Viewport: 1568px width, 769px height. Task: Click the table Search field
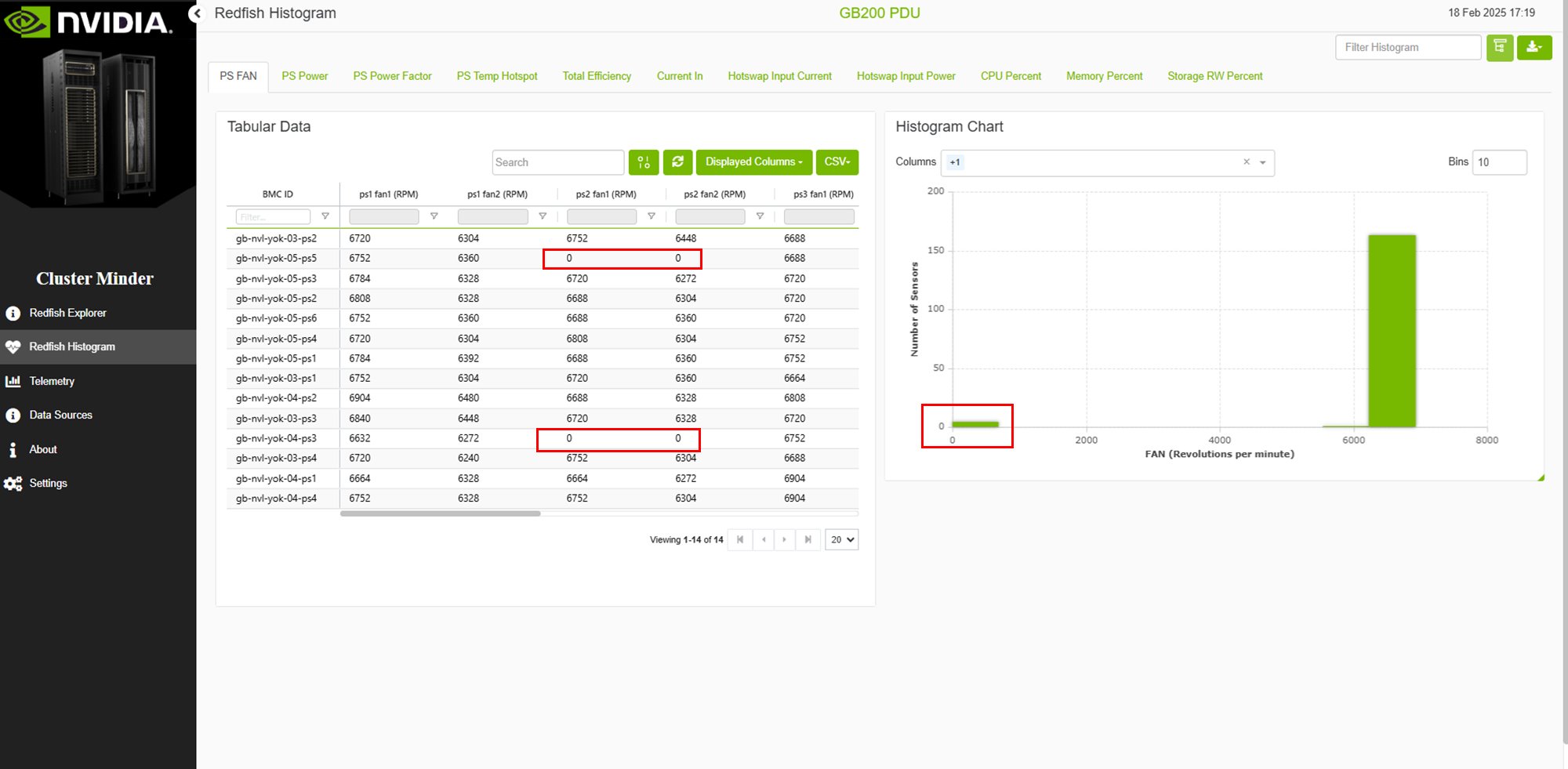tap(558, 162)
